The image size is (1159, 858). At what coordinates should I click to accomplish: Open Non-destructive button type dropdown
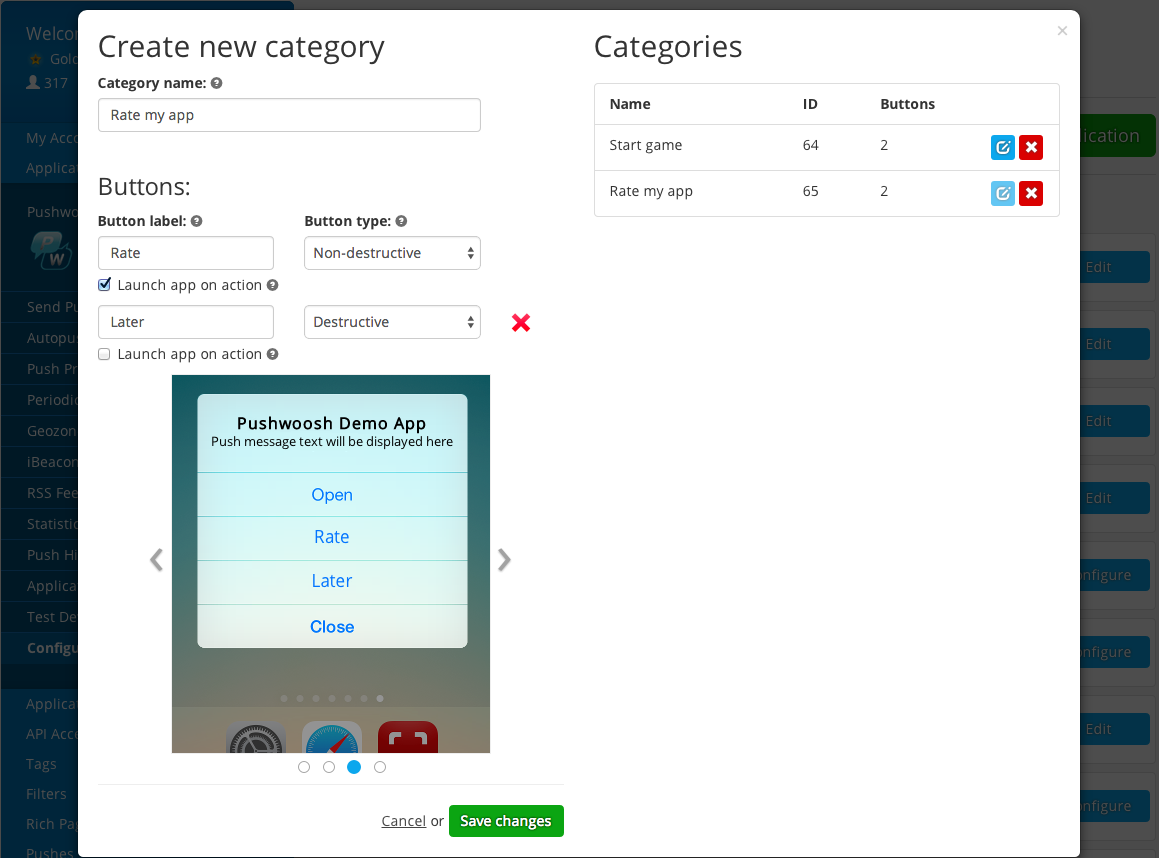pos(392,253)
